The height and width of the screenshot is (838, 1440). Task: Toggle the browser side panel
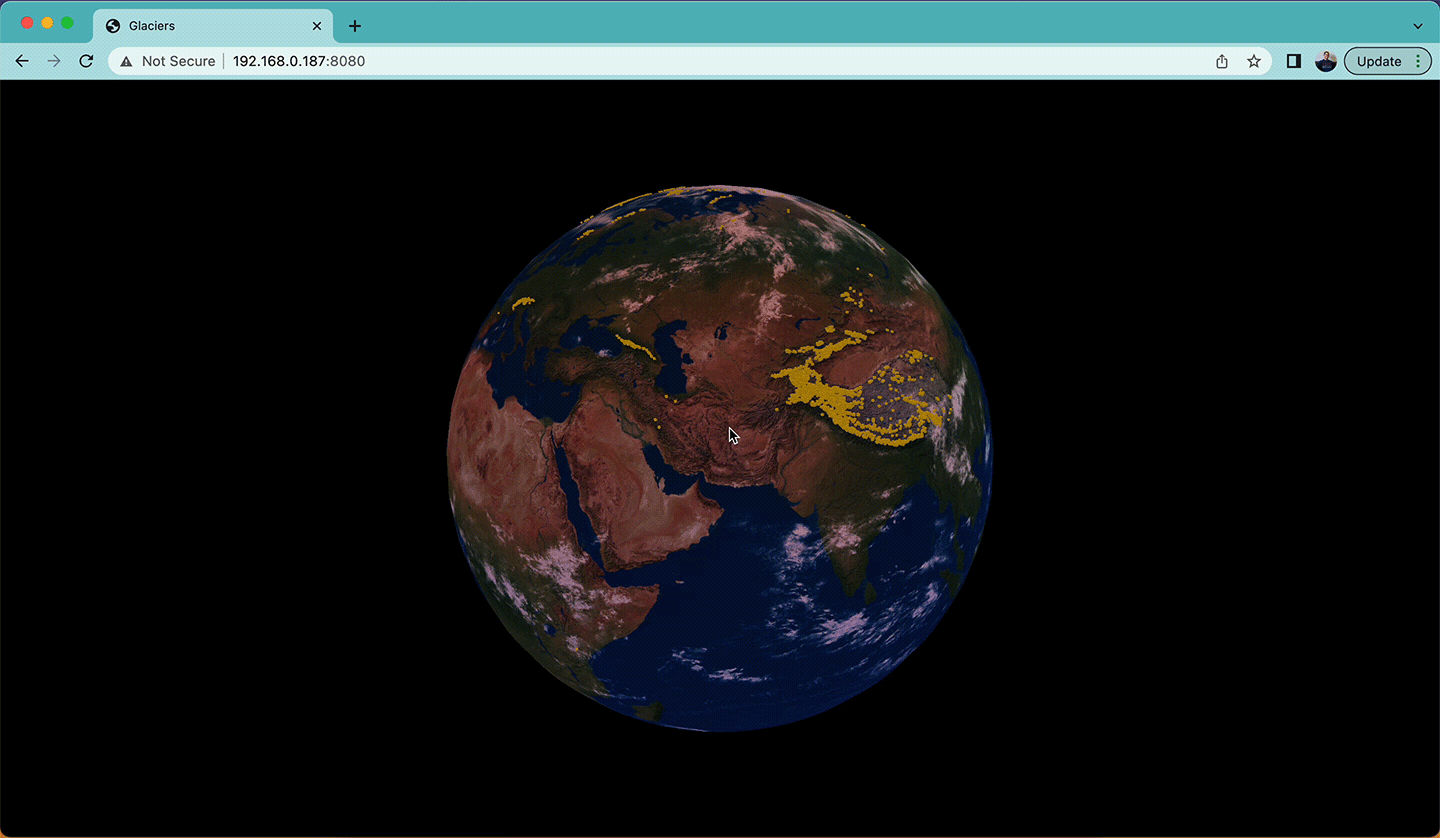click(1294, 61)
